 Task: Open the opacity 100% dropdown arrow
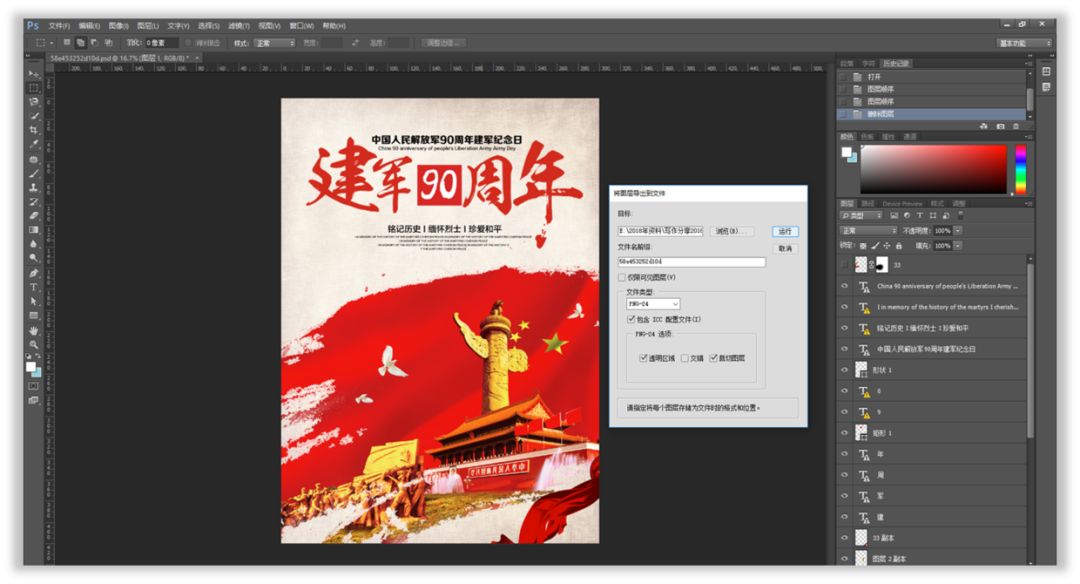tap(957, 231)
